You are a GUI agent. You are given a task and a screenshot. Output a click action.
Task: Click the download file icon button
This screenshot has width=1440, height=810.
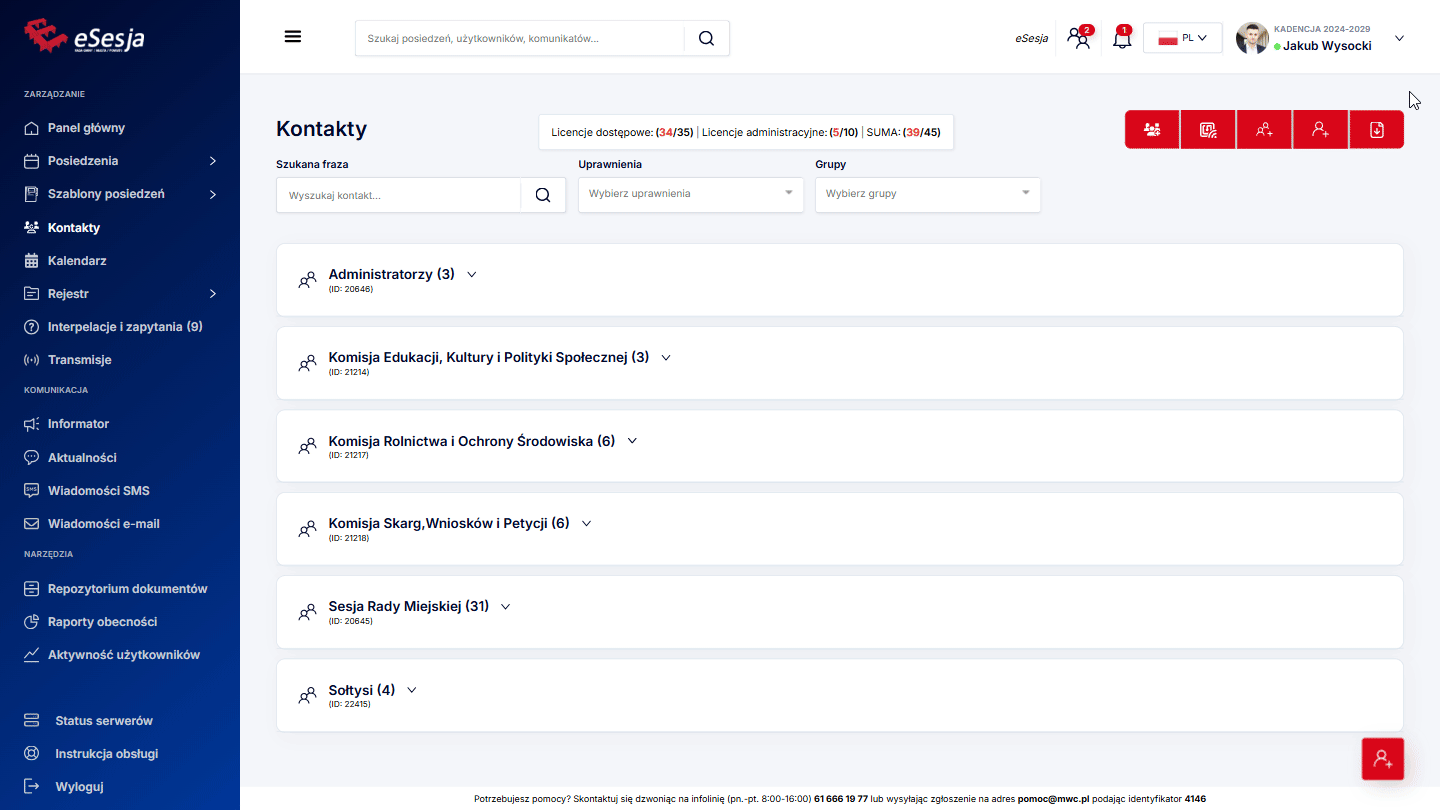[x=1376, y=130]
